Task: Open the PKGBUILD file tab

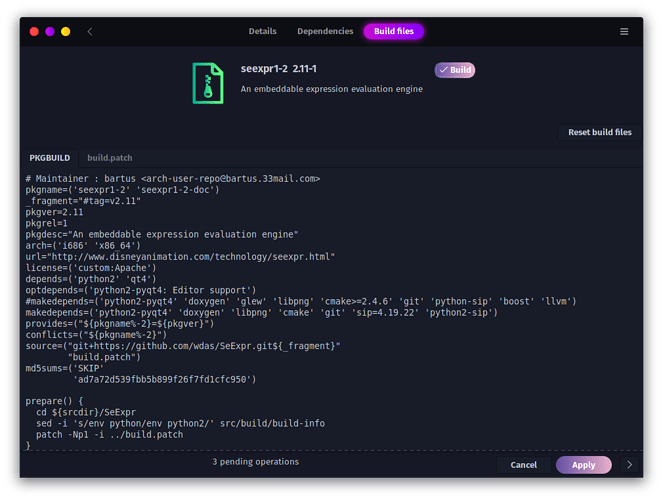Action: tap(49, 158)
